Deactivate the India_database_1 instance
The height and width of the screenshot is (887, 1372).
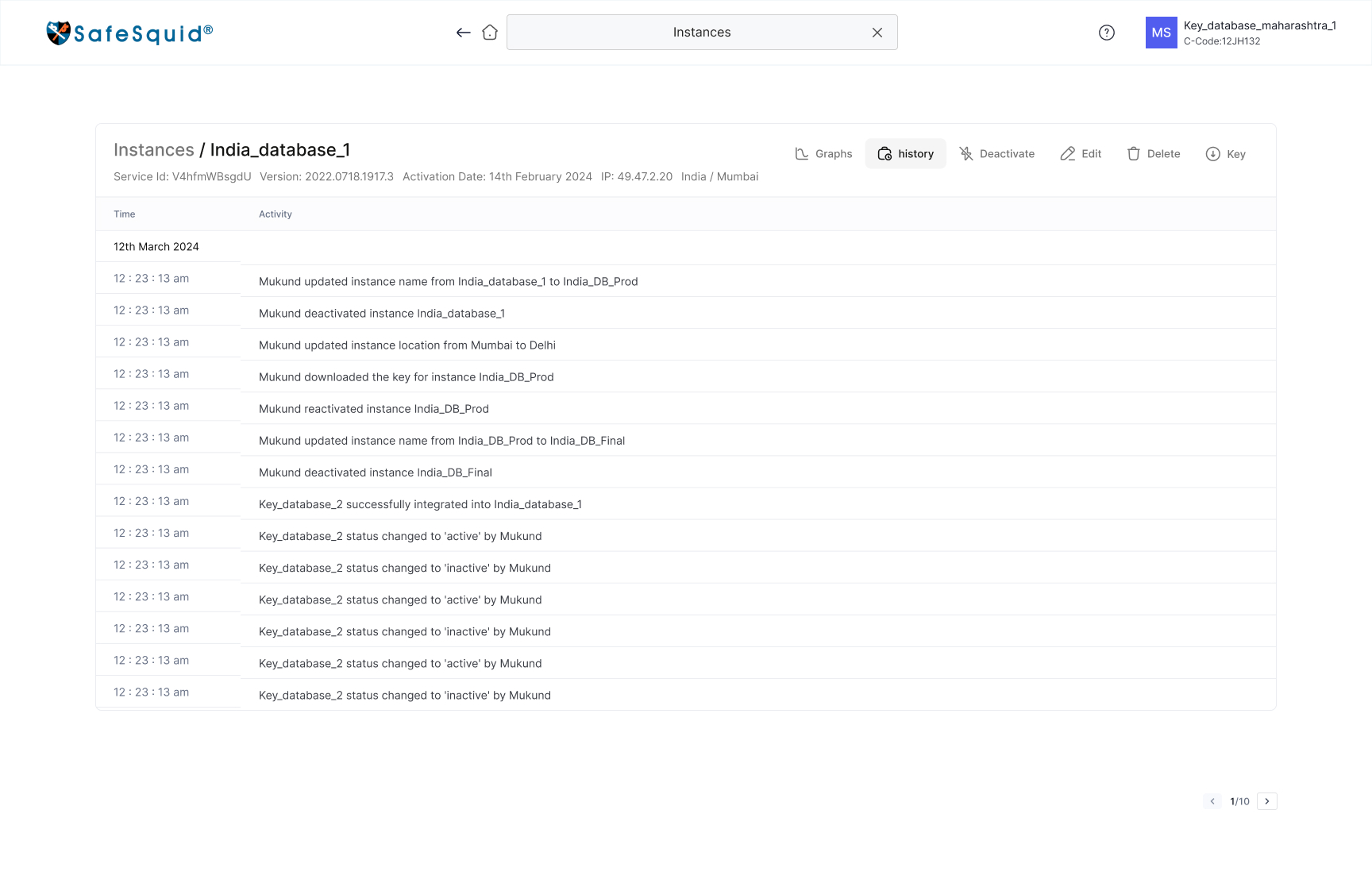[997, 154]
